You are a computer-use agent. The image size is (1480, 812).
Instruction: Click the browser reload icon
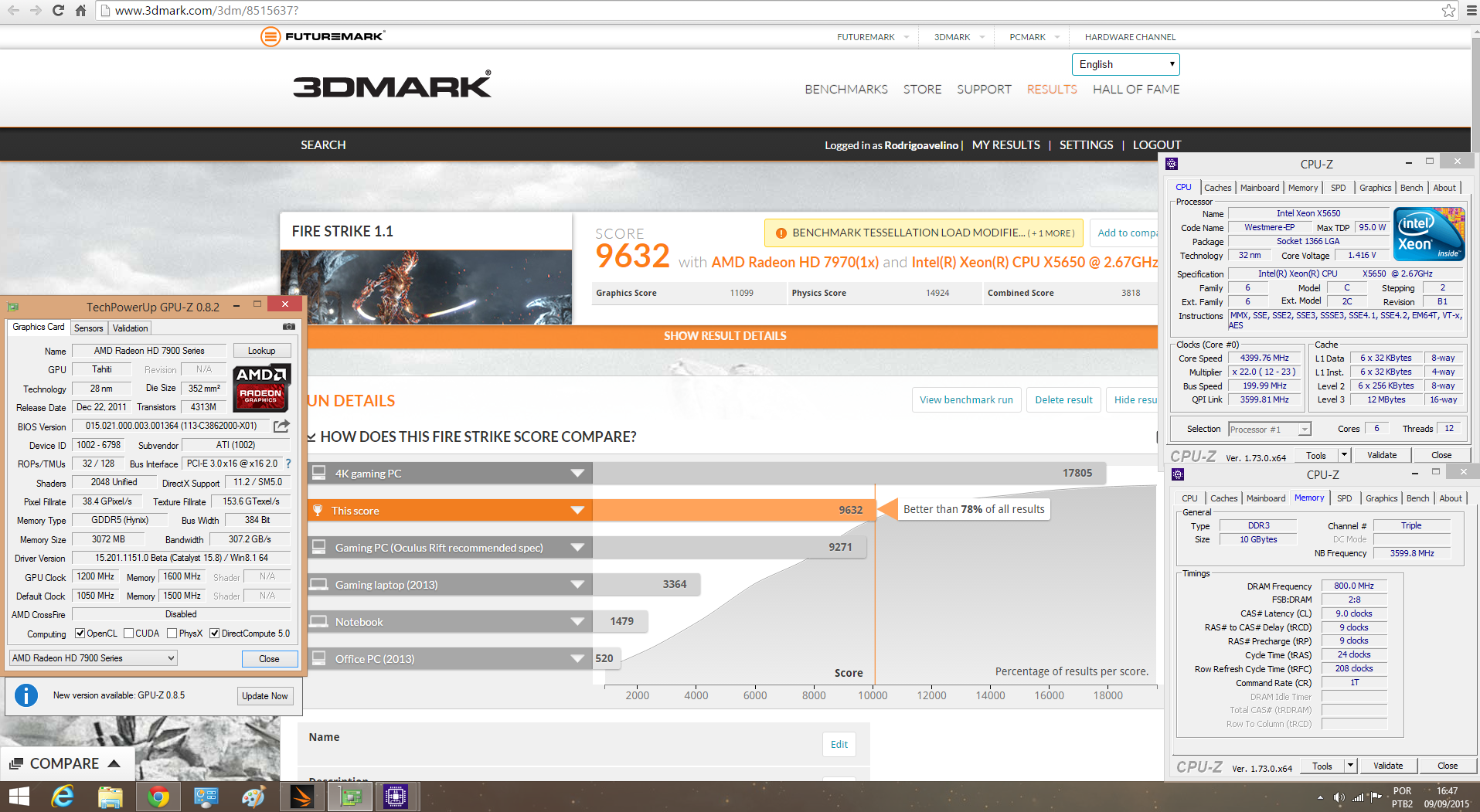(x=58, y=10)
